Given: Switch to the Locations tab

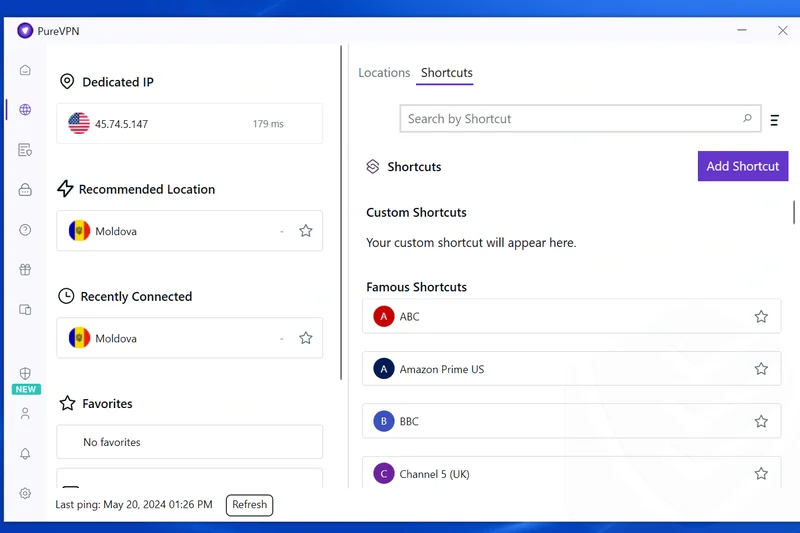Looking at the screenshot, I should tap(384, 73).
